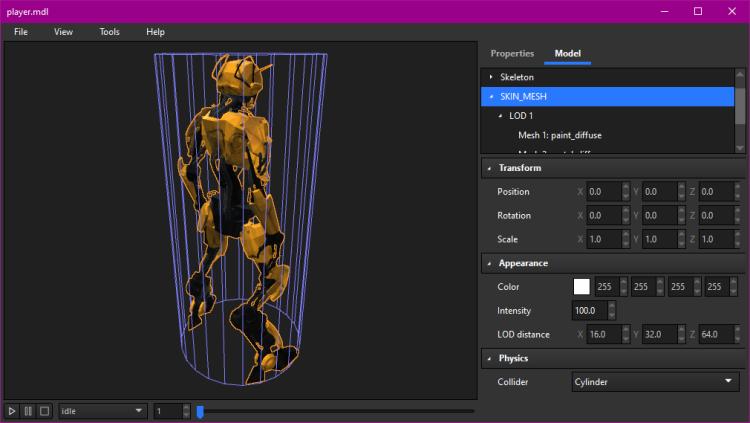750x423 pixels.
Task: Collapse the Appearance section
Action: (489, 263)
